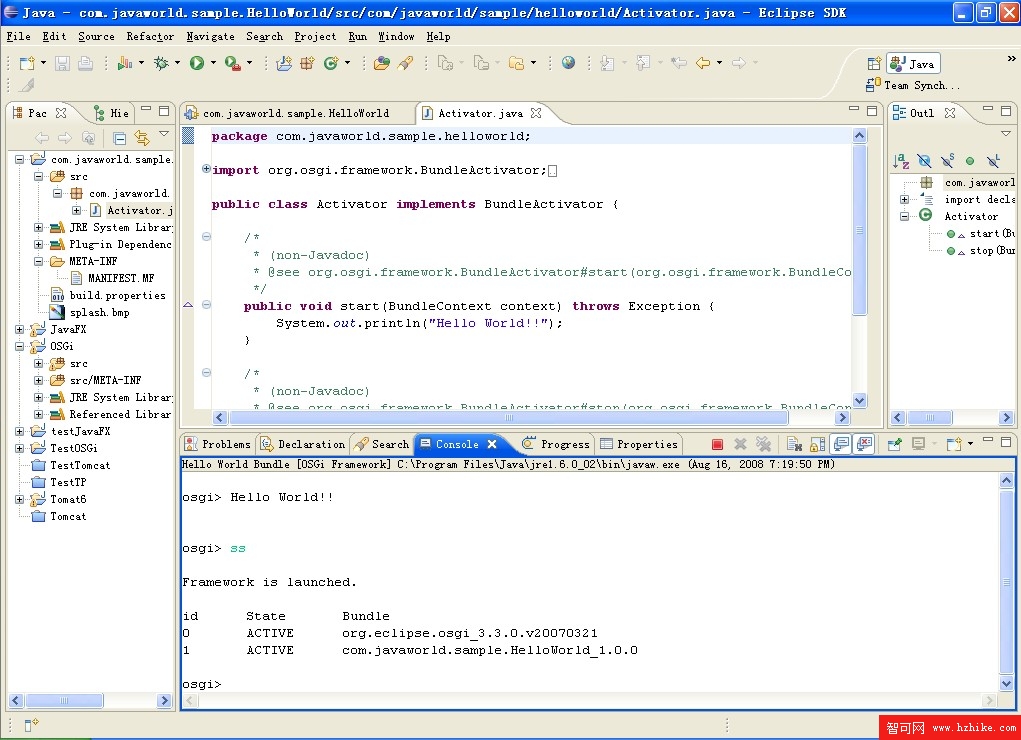Select build.properties file in tree
The width and height of the screenshot is (1021, 740).
pos(117,296)
